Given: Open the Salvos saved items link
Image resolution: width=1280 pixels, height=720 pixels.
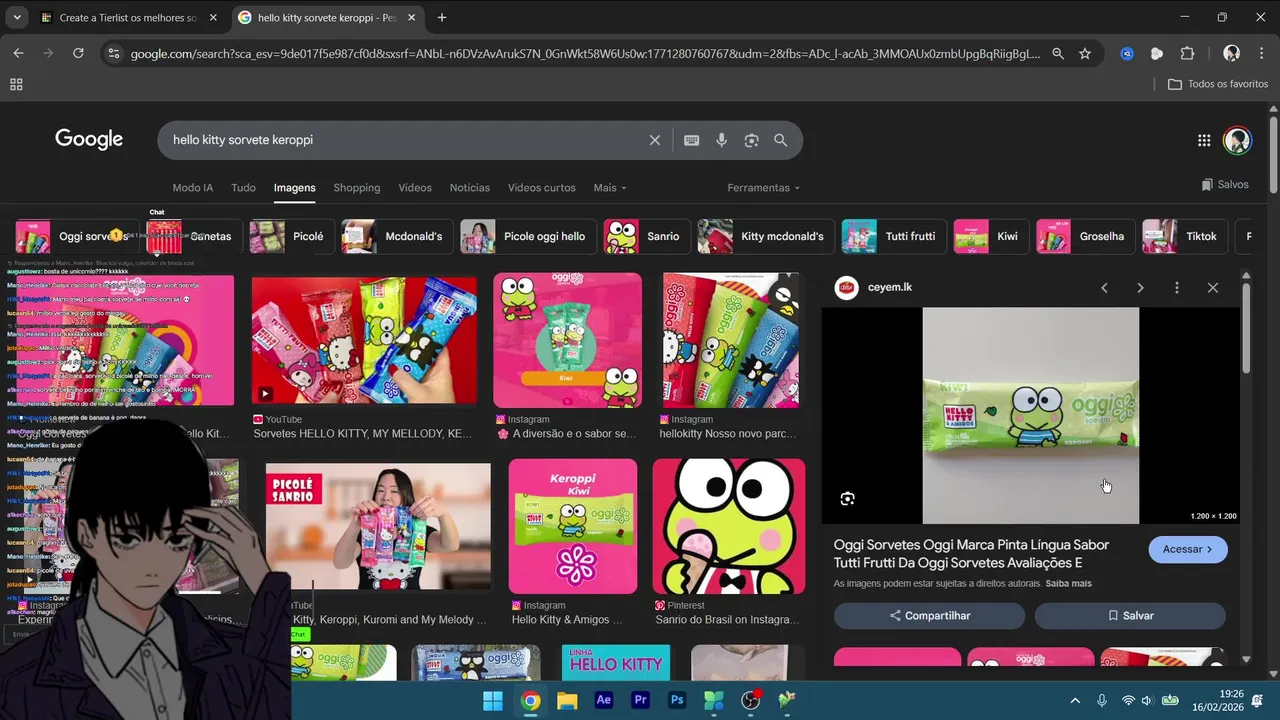Looking at the screenshot, I should [x=1225, y=185].
